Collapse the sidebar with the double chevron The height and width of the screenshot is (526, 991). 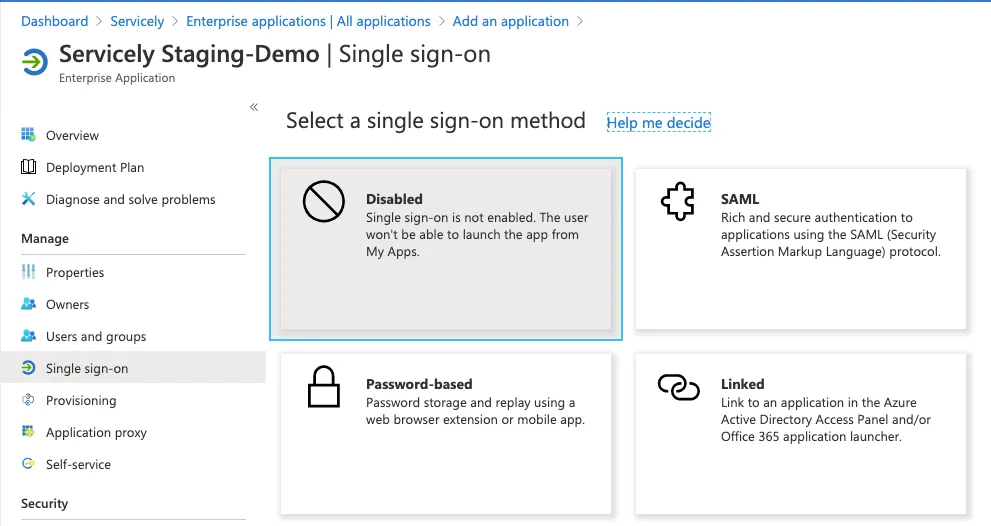pyautogui.click(x=254, y=107)
